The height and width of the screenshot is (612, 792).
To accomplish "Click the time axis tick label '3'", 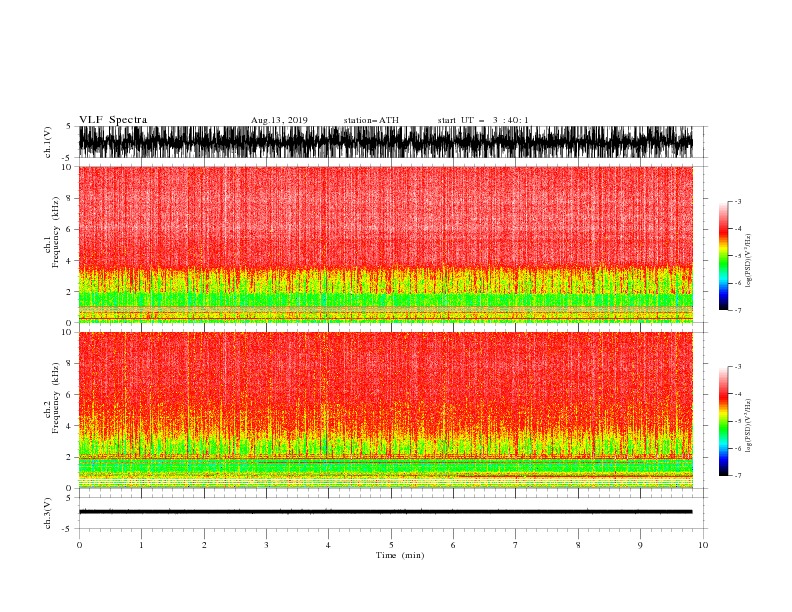I will click(266, 545).
